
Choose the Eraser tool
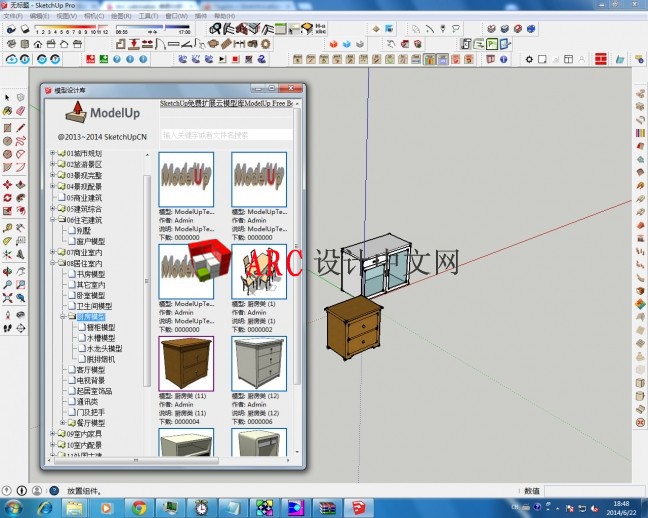(20, 111)
